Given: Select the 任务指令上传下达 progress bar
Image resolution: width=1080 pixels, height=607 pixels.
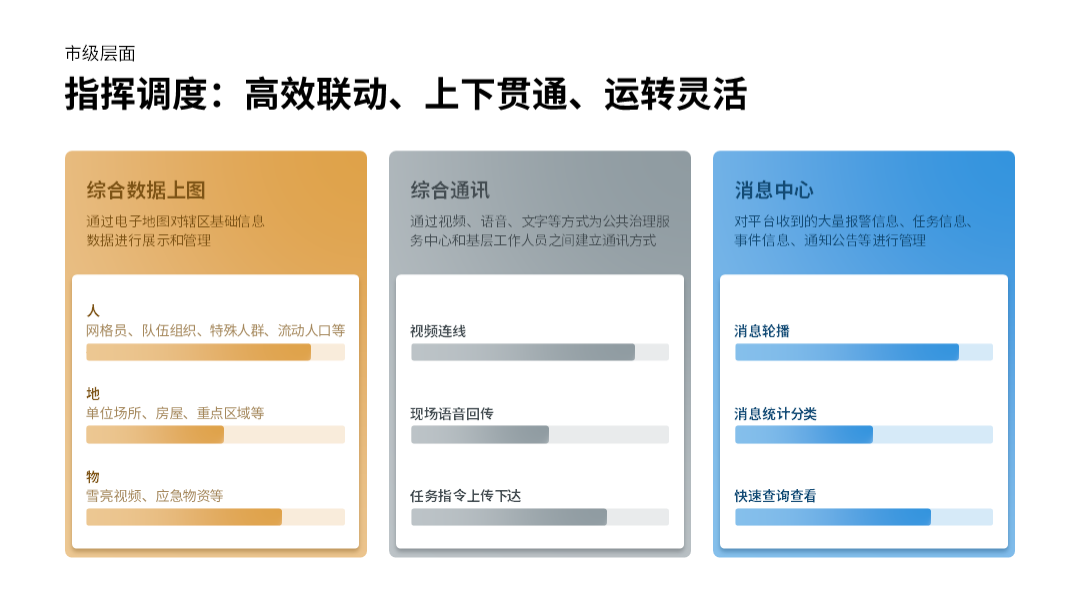Looking at the screenshot, I should tap(539, 517).
